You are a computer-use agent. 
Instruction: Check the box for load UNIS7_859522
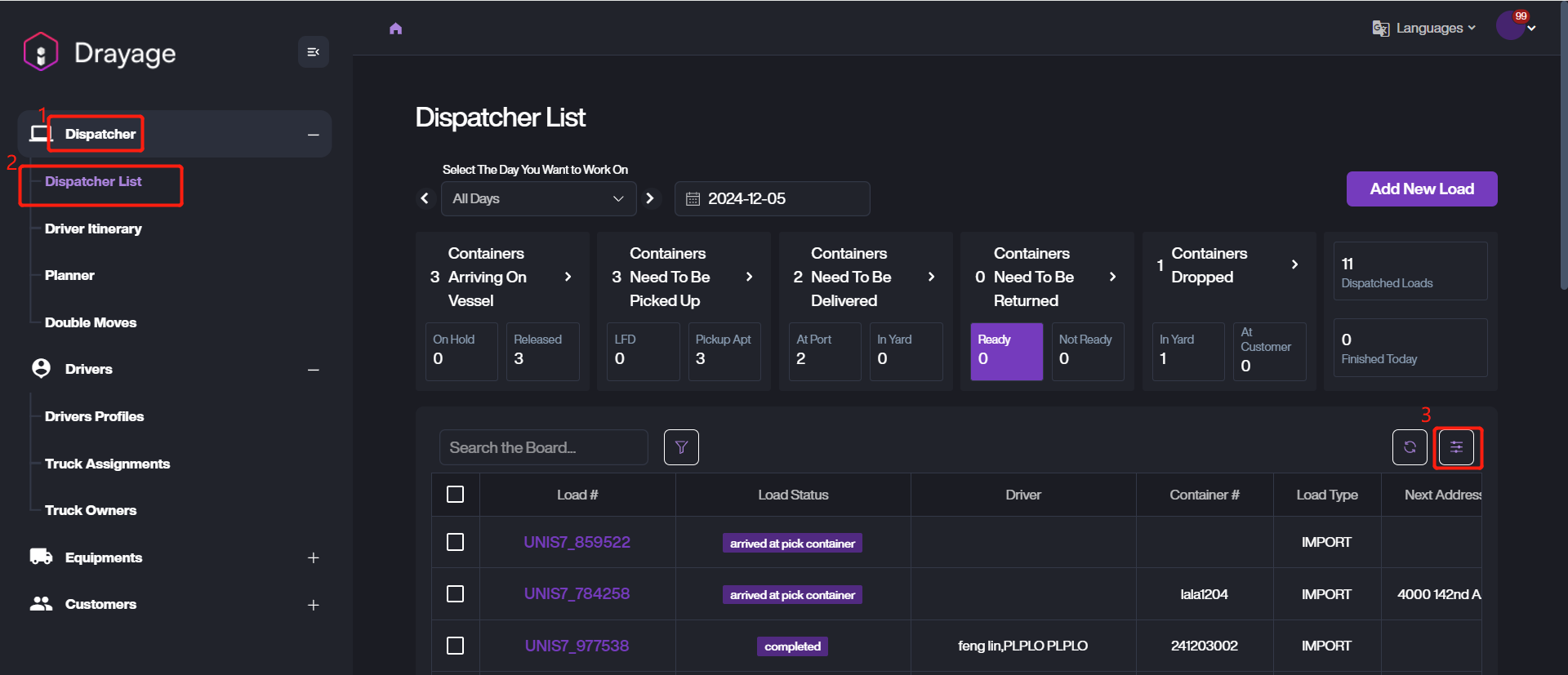pyautogui.click(x=456, y=542)
